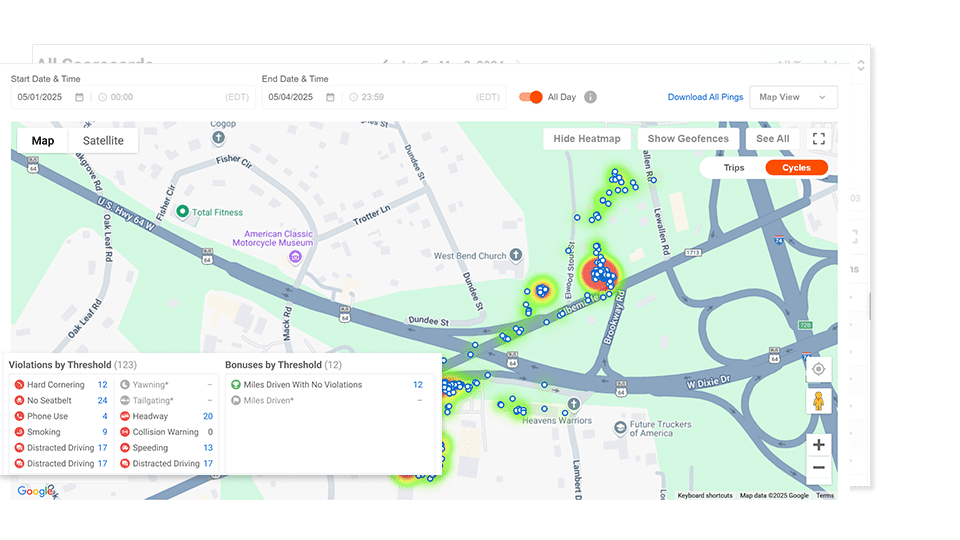Zoom out with the minus map button
Screen dimensions: 960x540
tap(819, 468)
